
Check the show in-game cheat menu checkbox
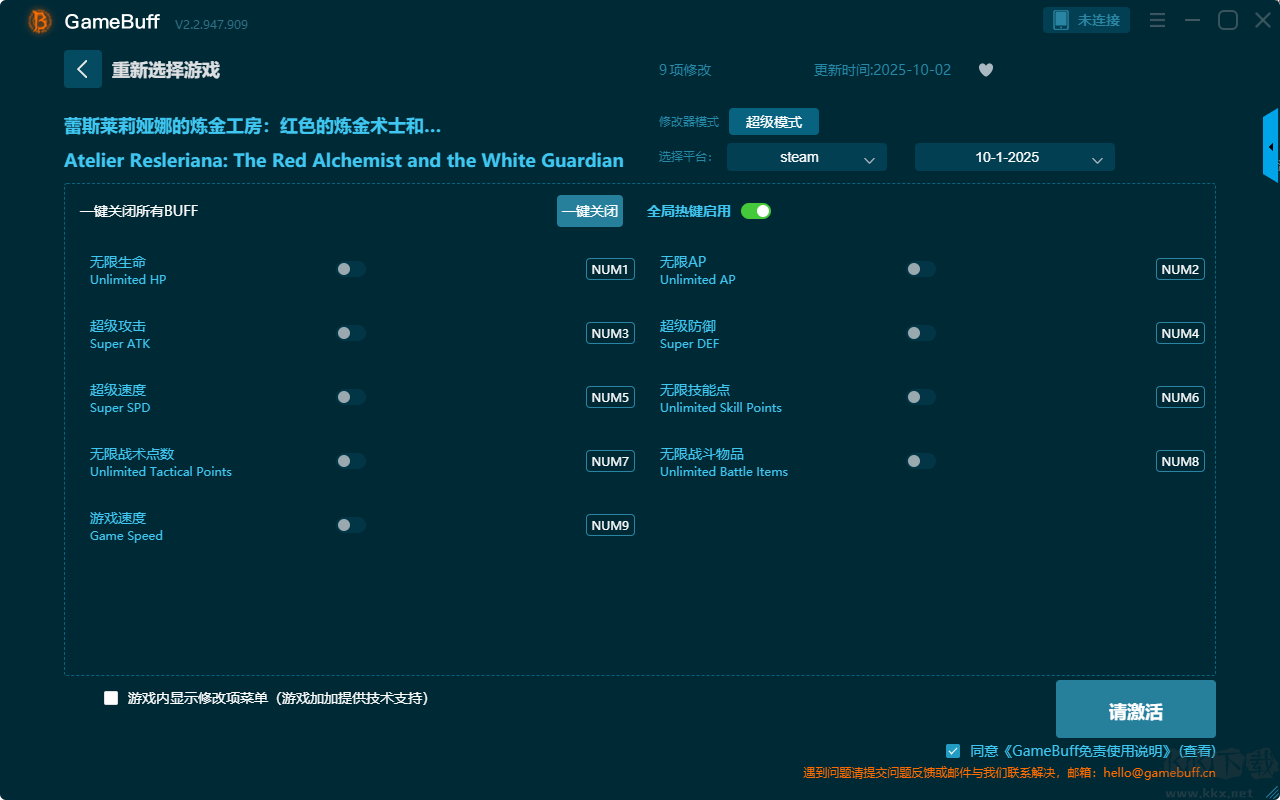111,698
